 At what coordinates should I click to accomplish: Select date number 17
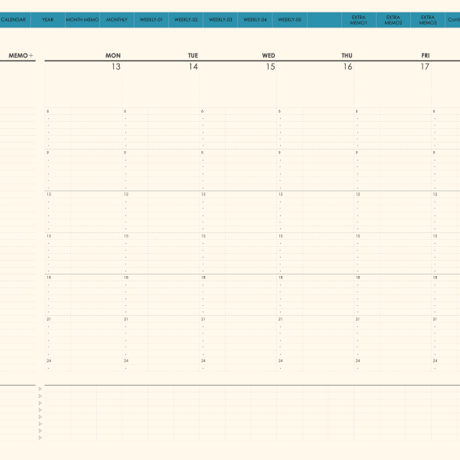tap(425, 67)
